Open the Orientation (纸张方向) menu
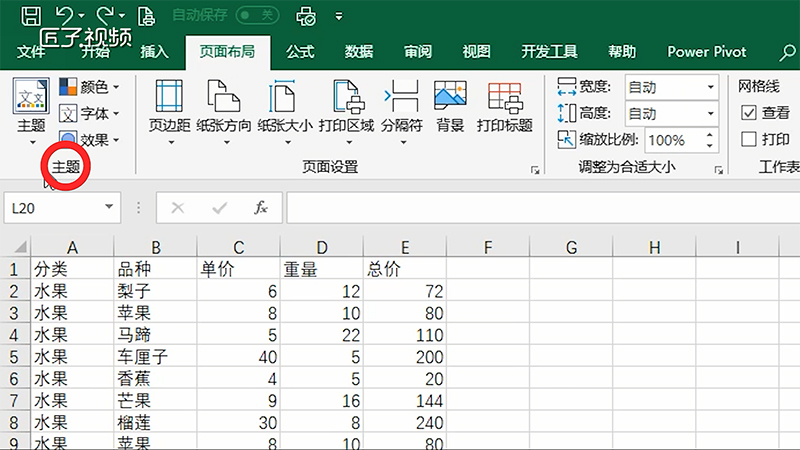Viewport: 800px width, 450px height. [x=224, y=108]
